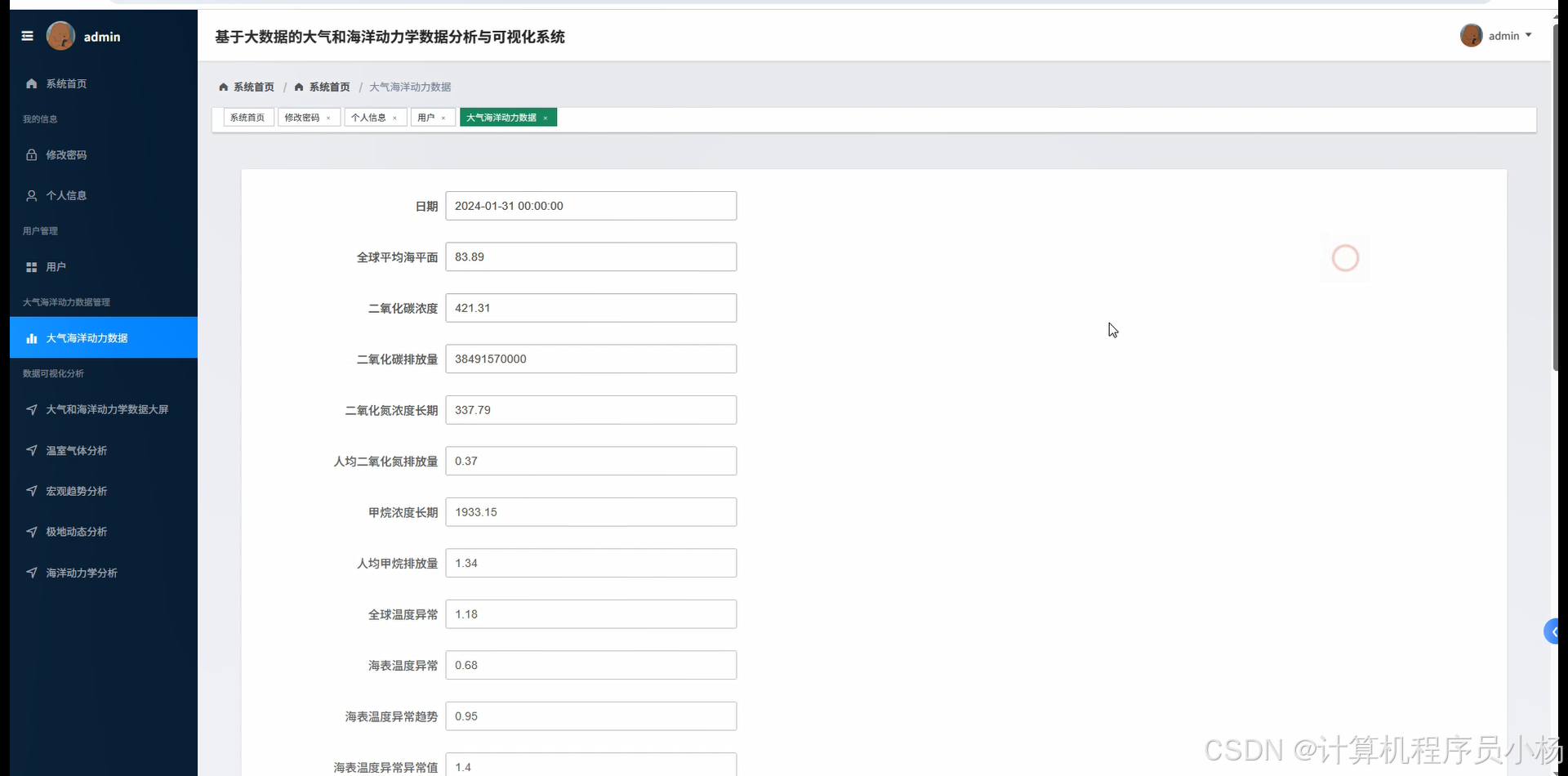Click the 人均二氧化氮排放量 field with 0.37

(591, 461)
